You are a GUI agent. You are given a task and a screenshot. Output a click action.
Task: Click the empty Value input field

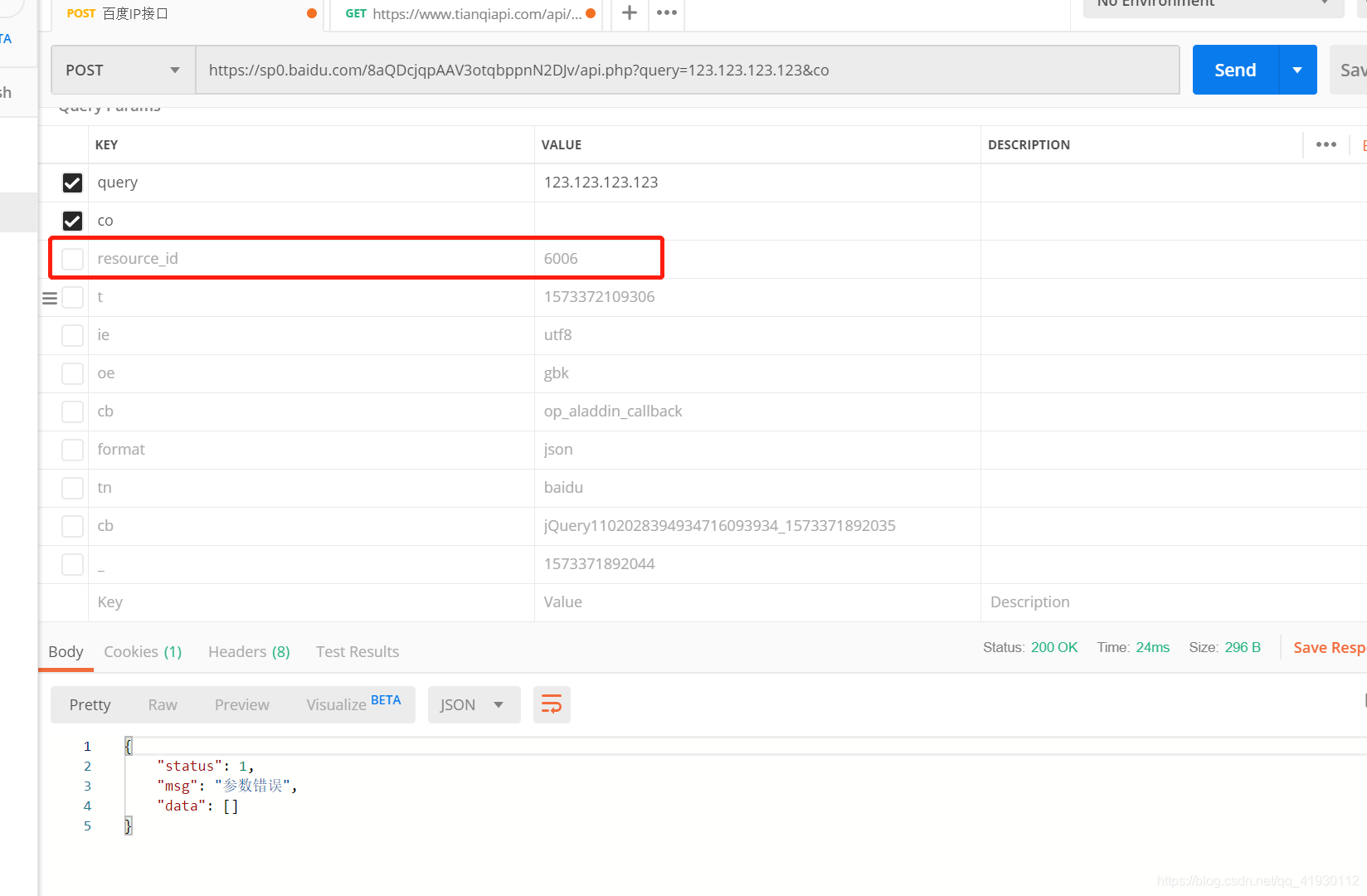[x=757, y=602]
